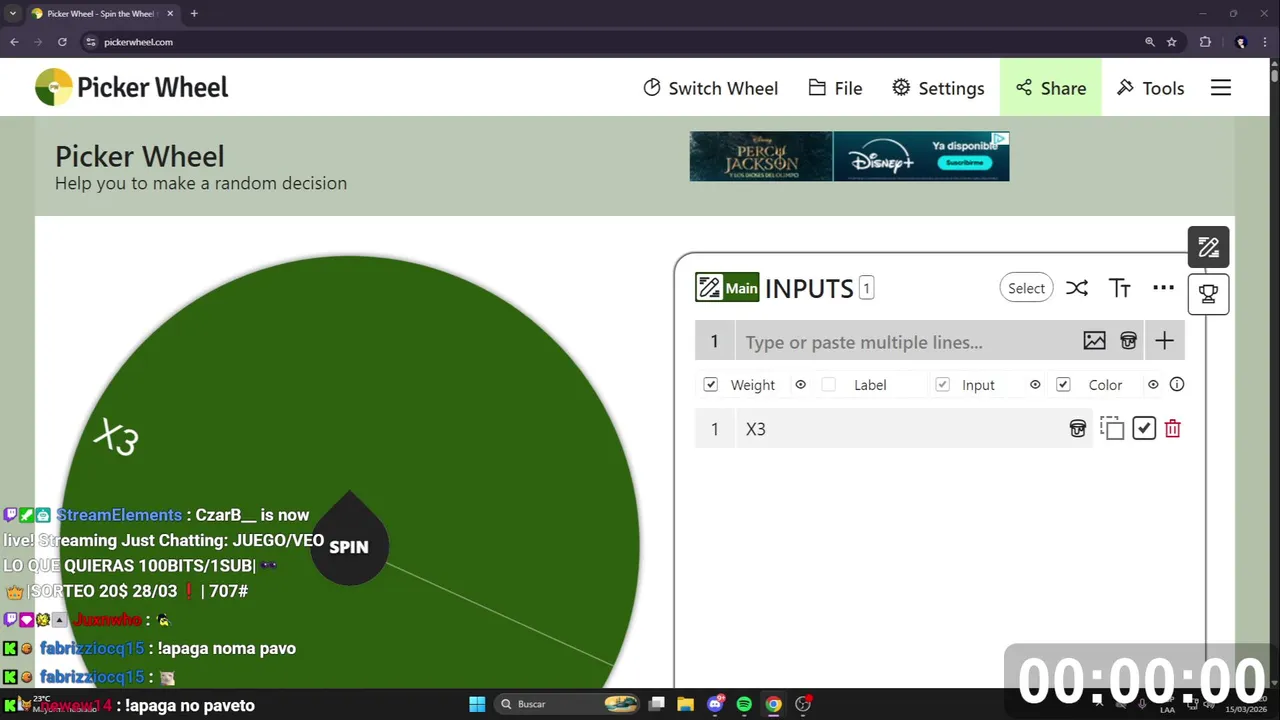
Task: Open the Settings menu
Action: coord(938,88)
